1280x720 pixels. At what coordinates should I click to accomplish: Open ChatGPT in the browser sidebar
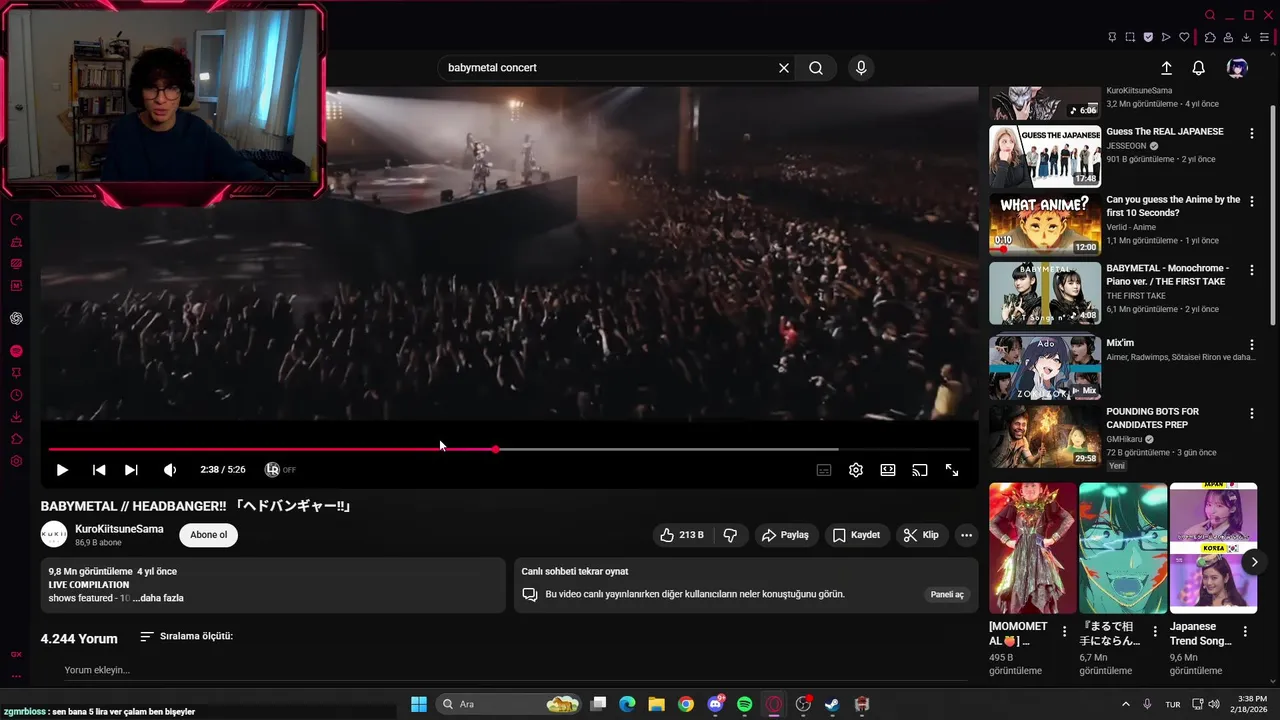17,319
